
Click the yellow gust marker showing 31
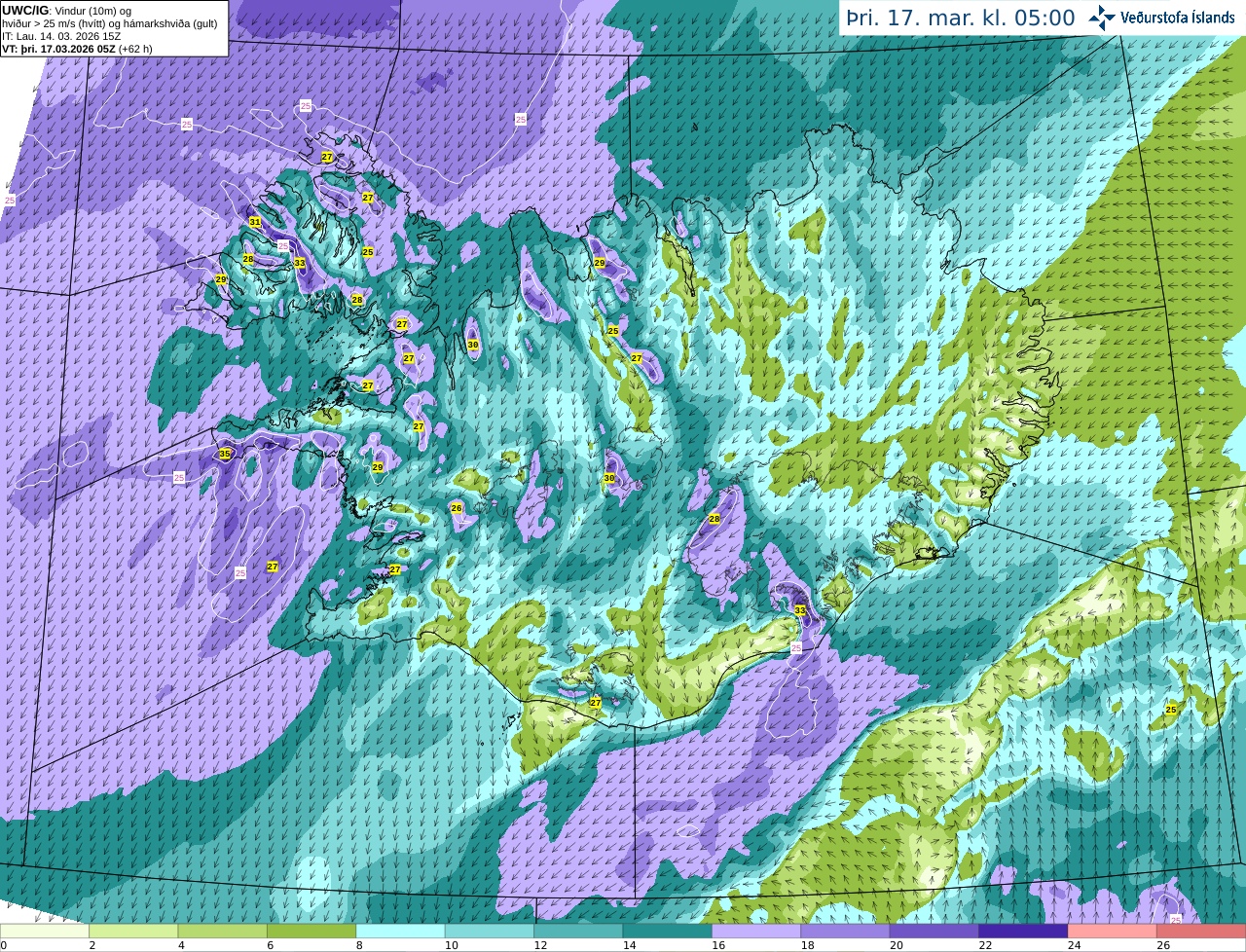tap(255, 222)
